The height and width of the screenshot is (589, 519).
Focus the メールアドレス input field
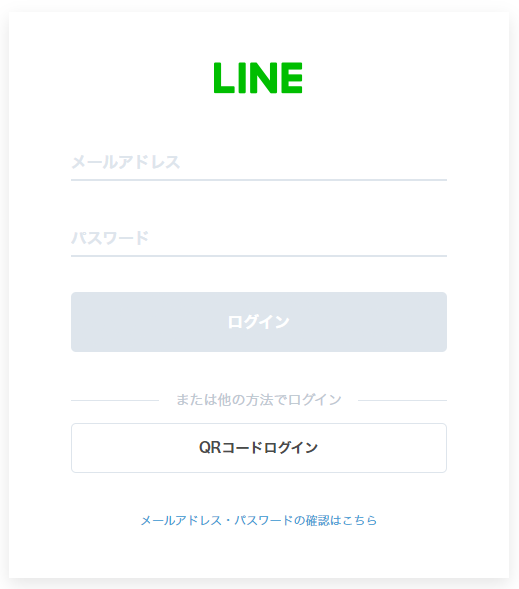(x=259, y=163)
